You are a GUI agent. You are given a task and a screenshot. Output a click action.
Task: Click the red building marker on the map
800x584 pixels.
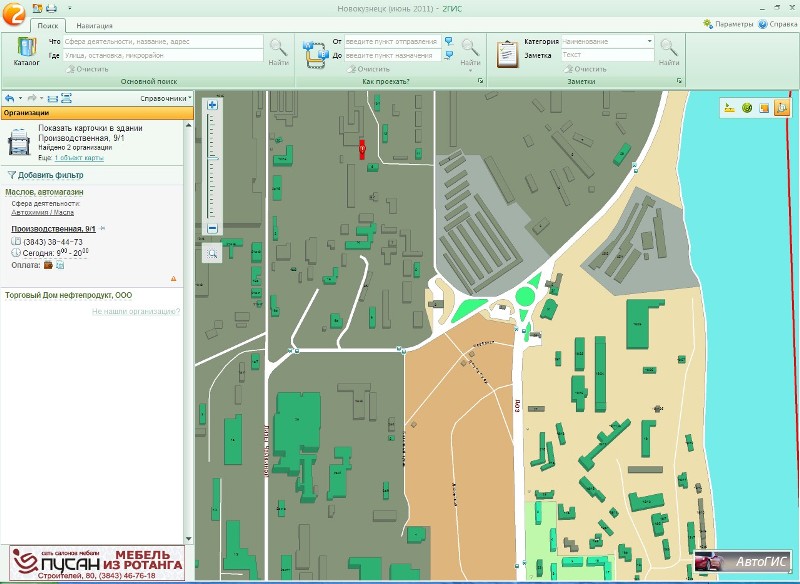(x=362, y=149)
